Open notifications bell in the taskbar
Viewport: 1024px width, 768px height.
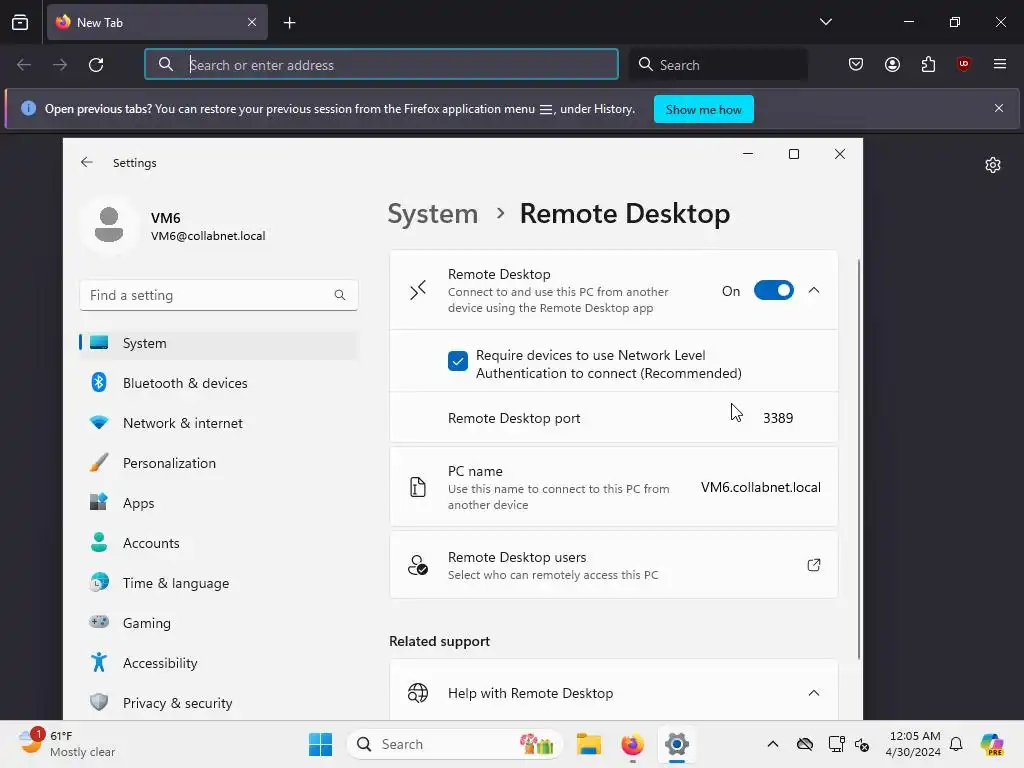click(x=956, y=744)
